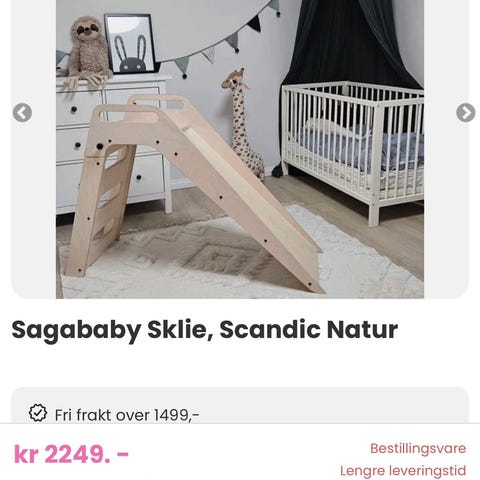Click the giraffe toy in the photo
This screenshot has width=480, height=480.
pyautogui.click(x=243, y=123)
